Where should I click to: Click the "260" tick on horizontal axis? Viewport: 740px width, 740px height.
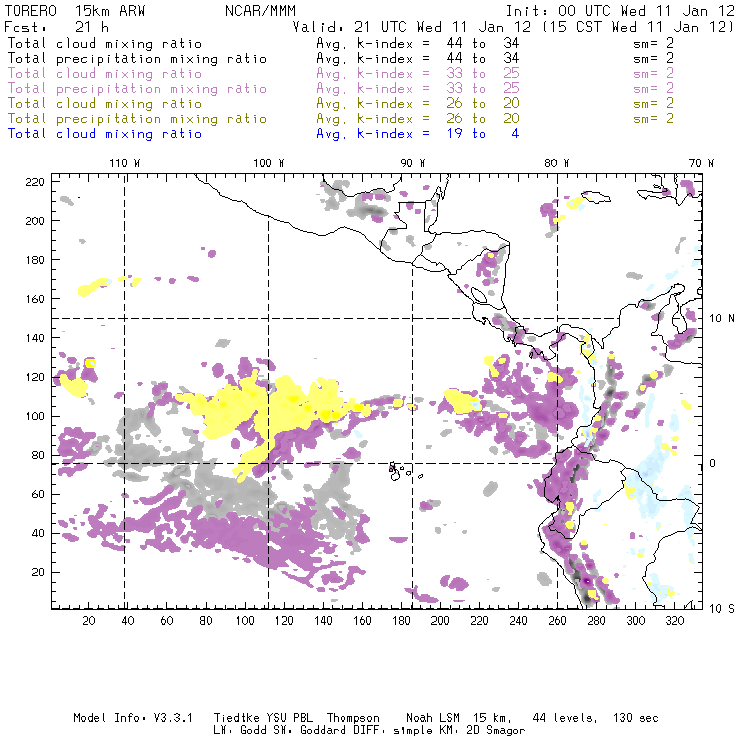click(x=557, y=621)
